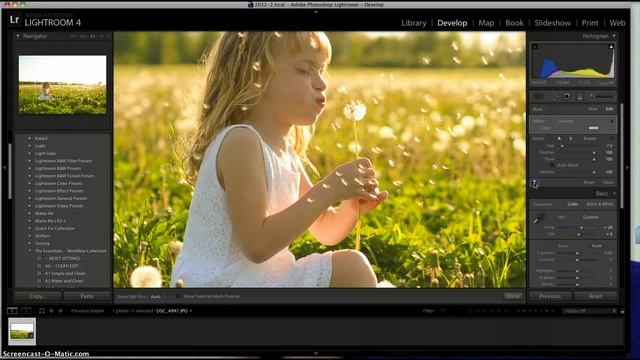The image size is (640, 360).
Task: Click the Lr Lightroom logo
Action: click(x=14, y=20)
